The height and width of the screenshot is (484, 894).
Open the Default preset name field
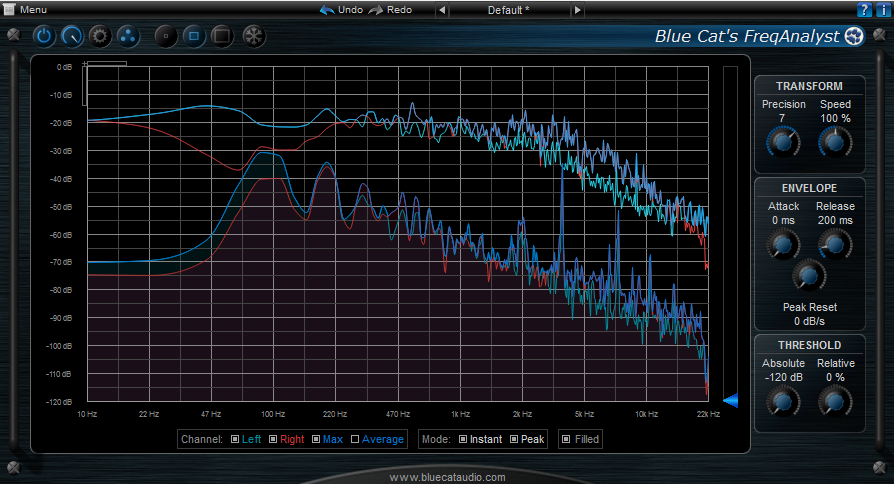tap(510, 10)
